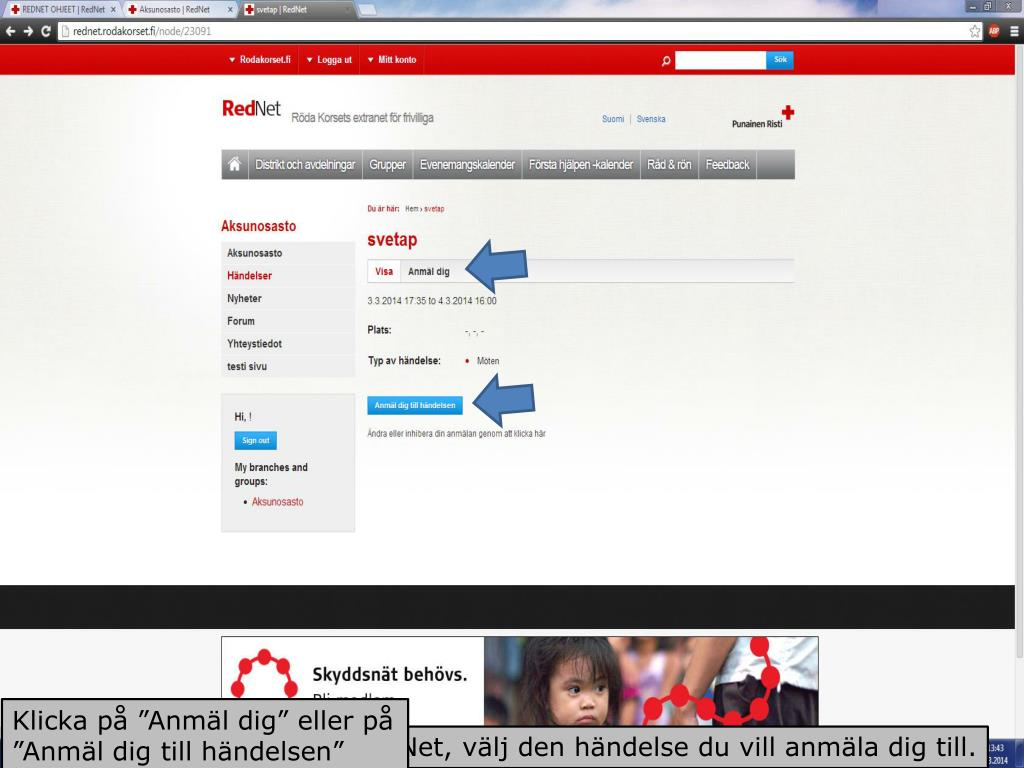Click svetap in the breadcrumb
This screenshot has width=1024, height=768.
434,209
